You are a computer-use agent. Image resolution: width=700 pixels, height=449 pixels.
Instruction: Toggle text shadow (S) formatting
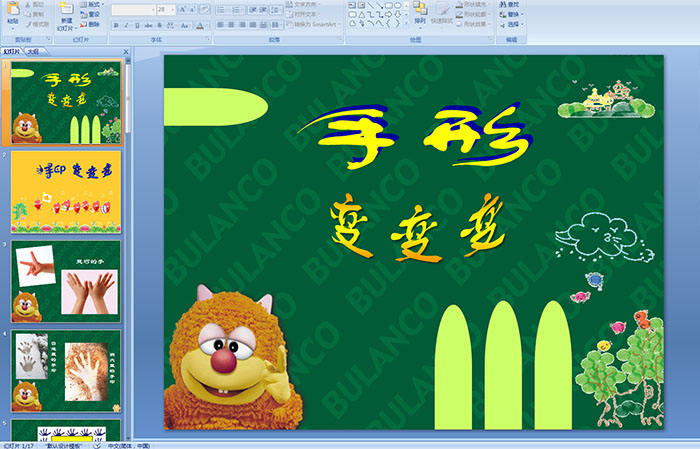[x=159, y=25]
